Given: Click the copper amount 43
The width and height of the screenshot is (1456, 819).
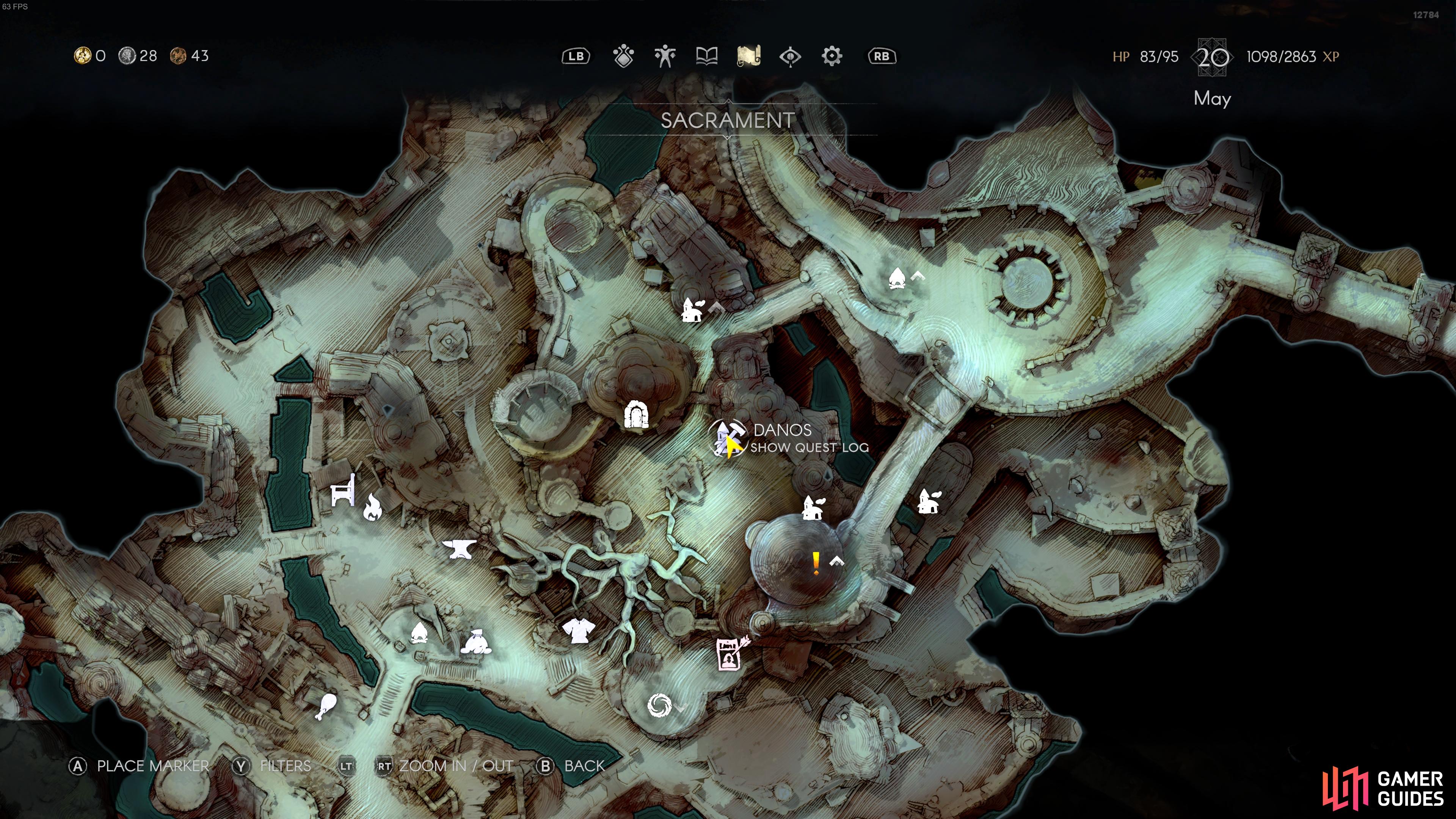Looking at the screenshot, I should click(x=199, y=56).
